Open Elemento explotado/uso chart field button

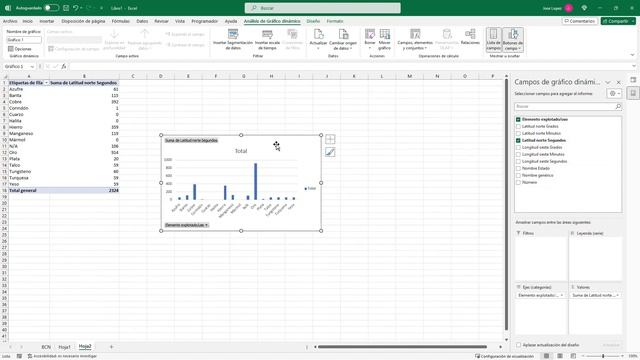[x=187, y=225]
